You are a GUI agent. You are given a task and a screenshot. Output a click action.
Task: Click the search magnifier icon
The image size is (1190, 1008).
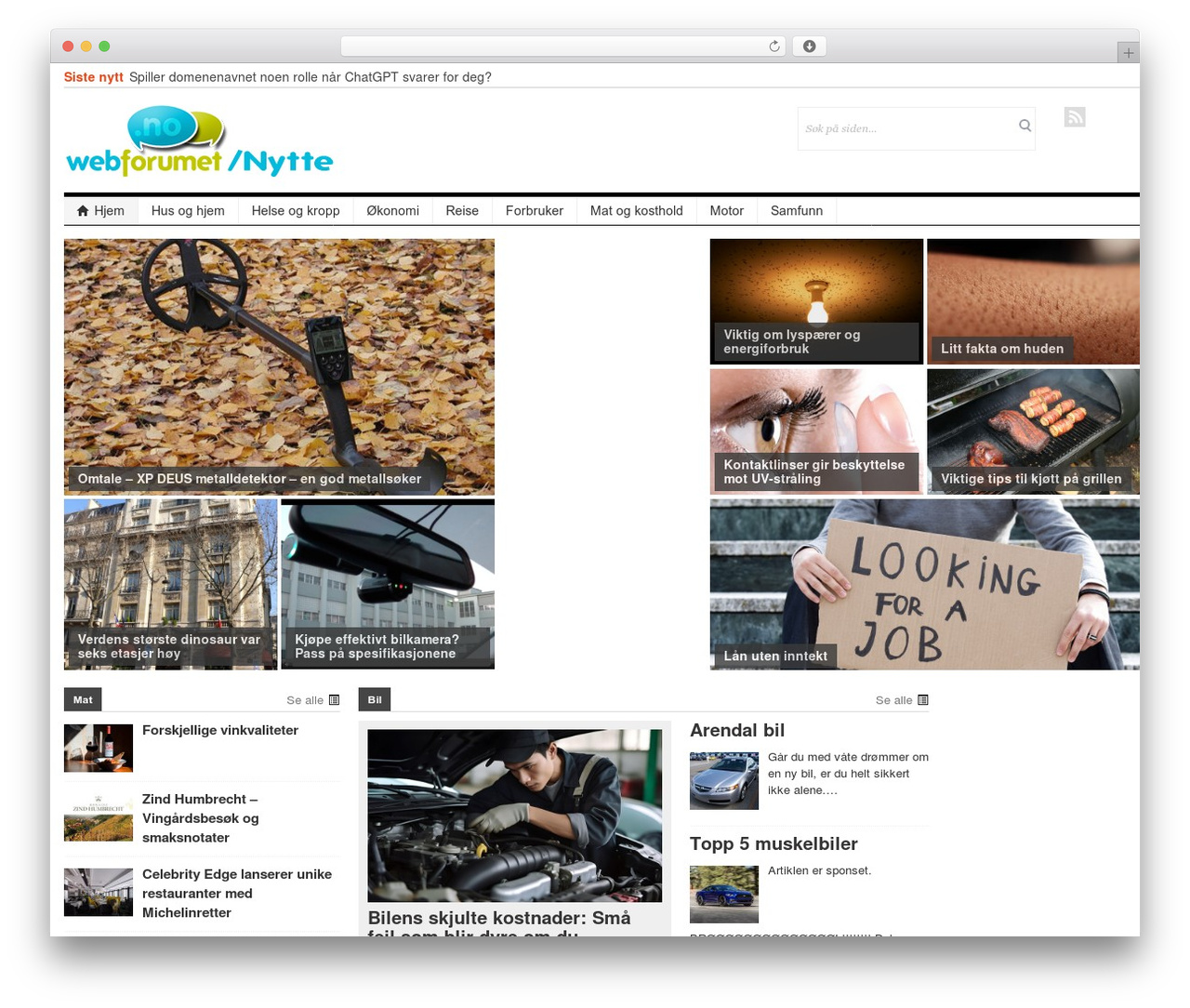coord(1025,126)
